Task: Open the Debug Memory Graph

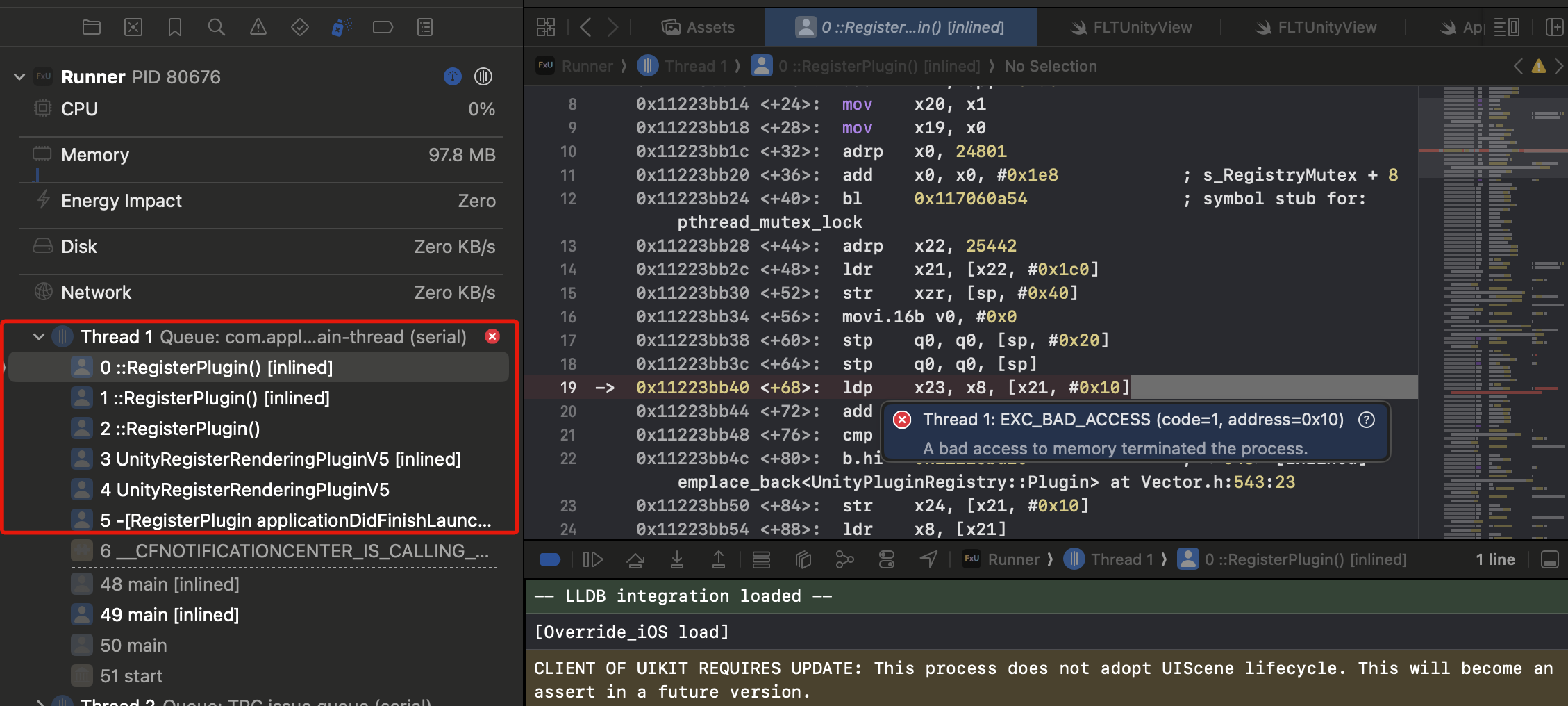Action: click(845, 559)
